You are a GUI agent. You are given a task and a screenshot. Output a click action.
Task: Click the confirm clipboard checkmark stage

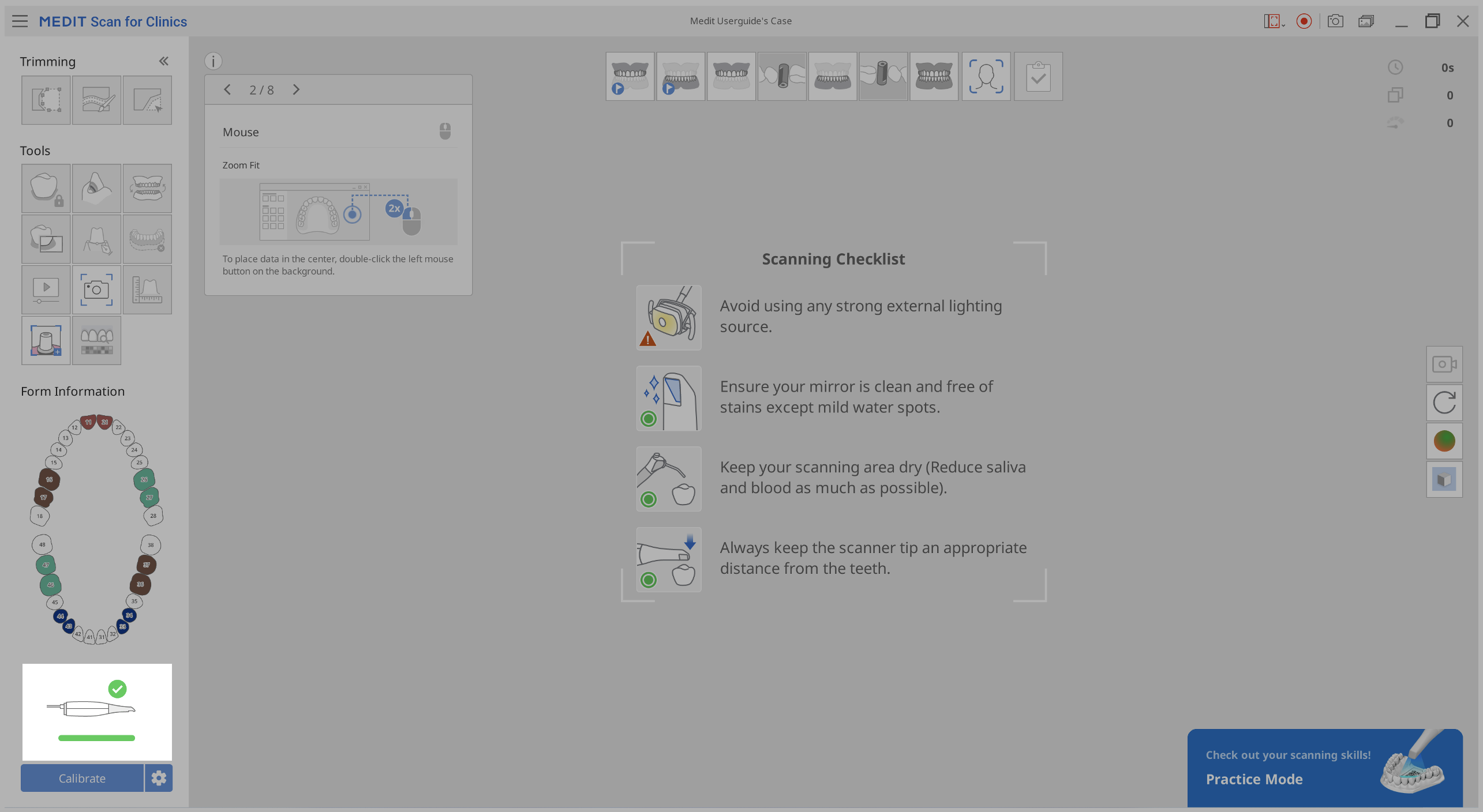pyautogui.click(x=1038, y=77)
